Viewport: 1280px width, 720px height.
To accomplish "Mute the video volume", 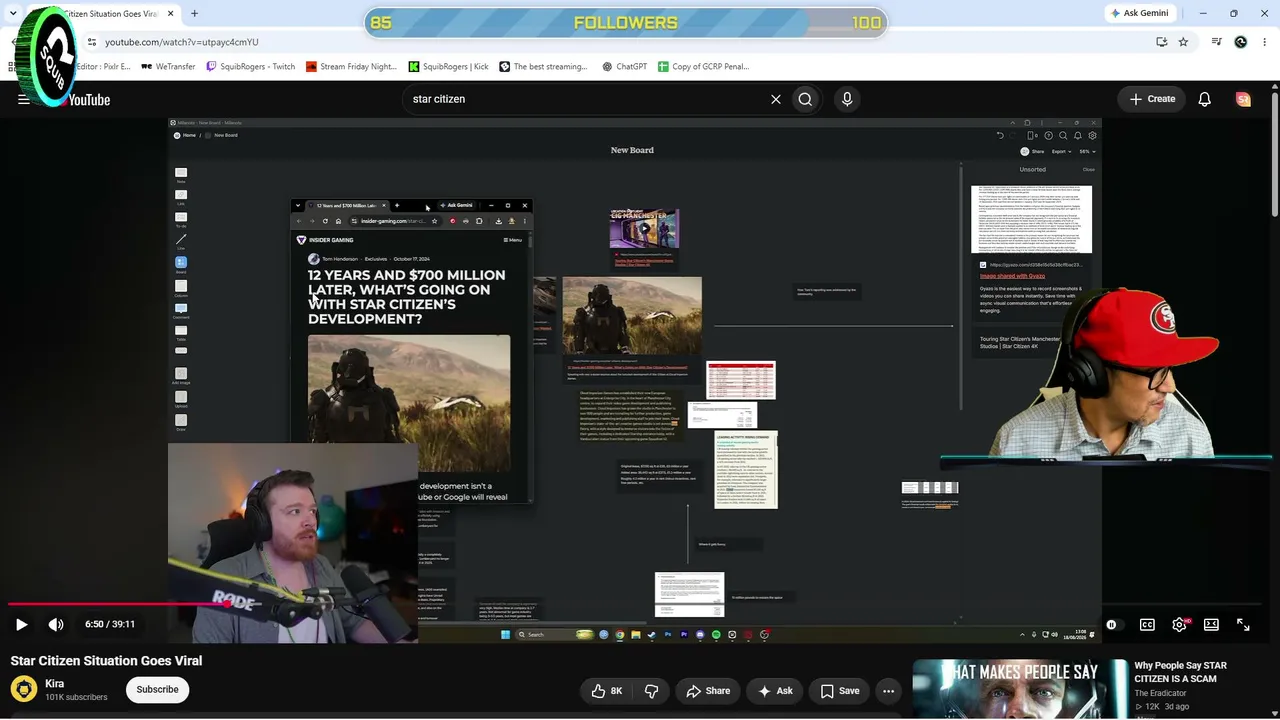I will 56,624.
